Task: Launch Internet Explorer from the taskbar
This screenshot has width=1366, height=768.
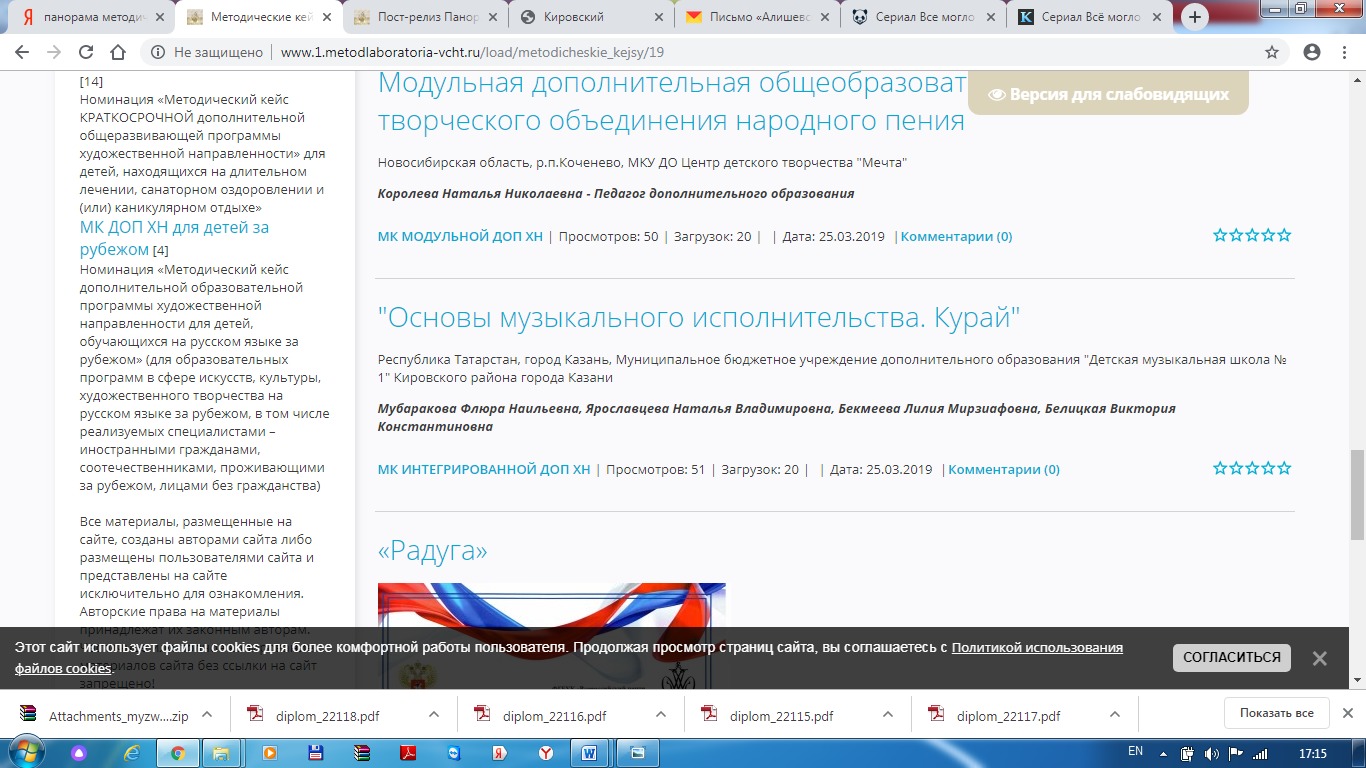Action: click(x=131, y=752)
